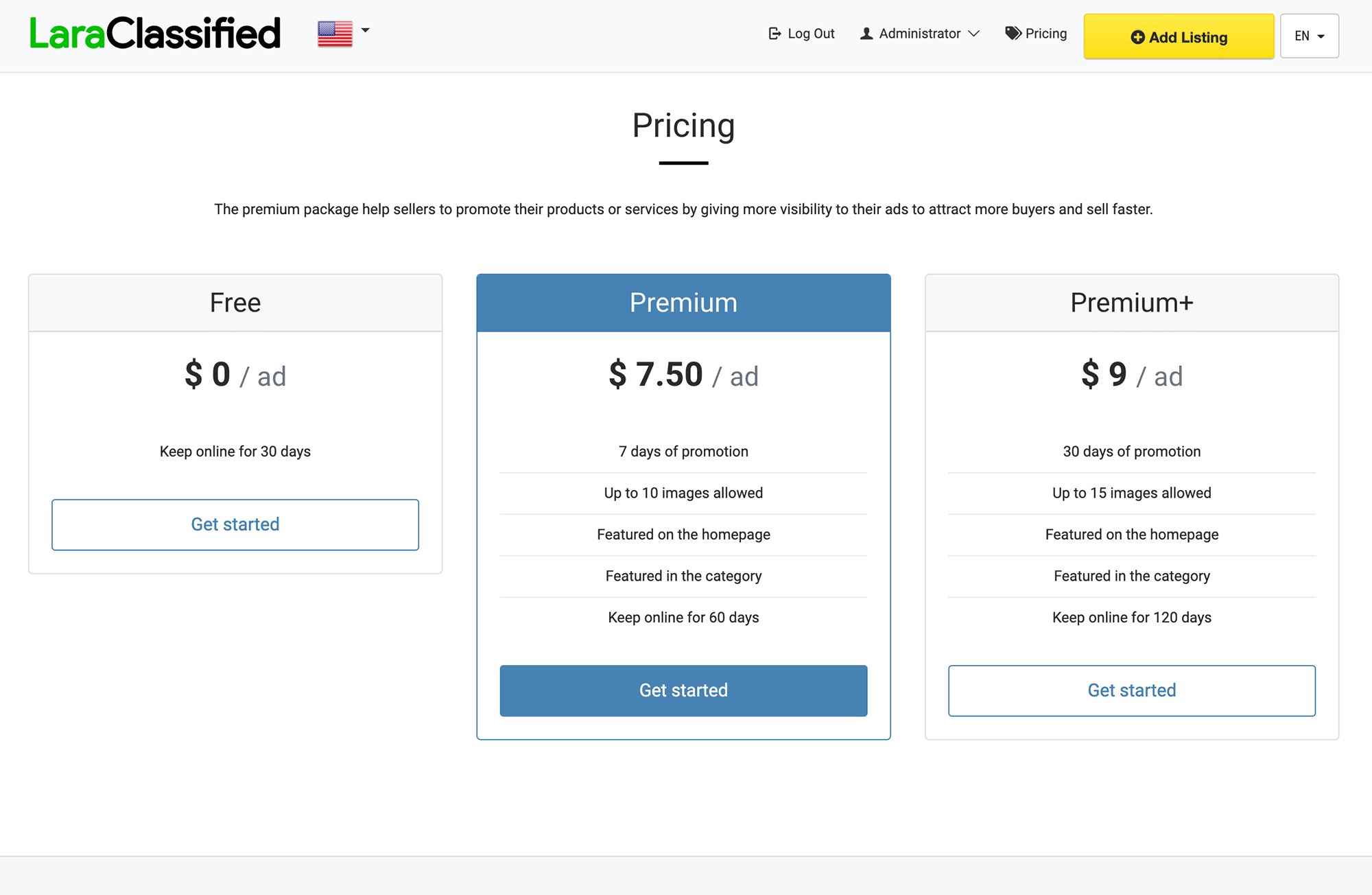Expand the Administrator account chevron
The height and width of the screenshot is (895, 1372).
tap(973, 34)
